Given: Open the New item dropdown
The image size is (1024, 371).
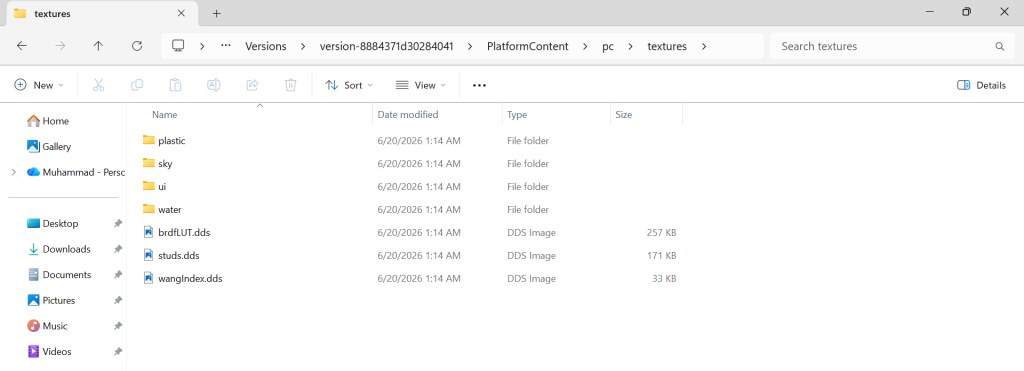Looking at the screenshot, I should [39, 85].
